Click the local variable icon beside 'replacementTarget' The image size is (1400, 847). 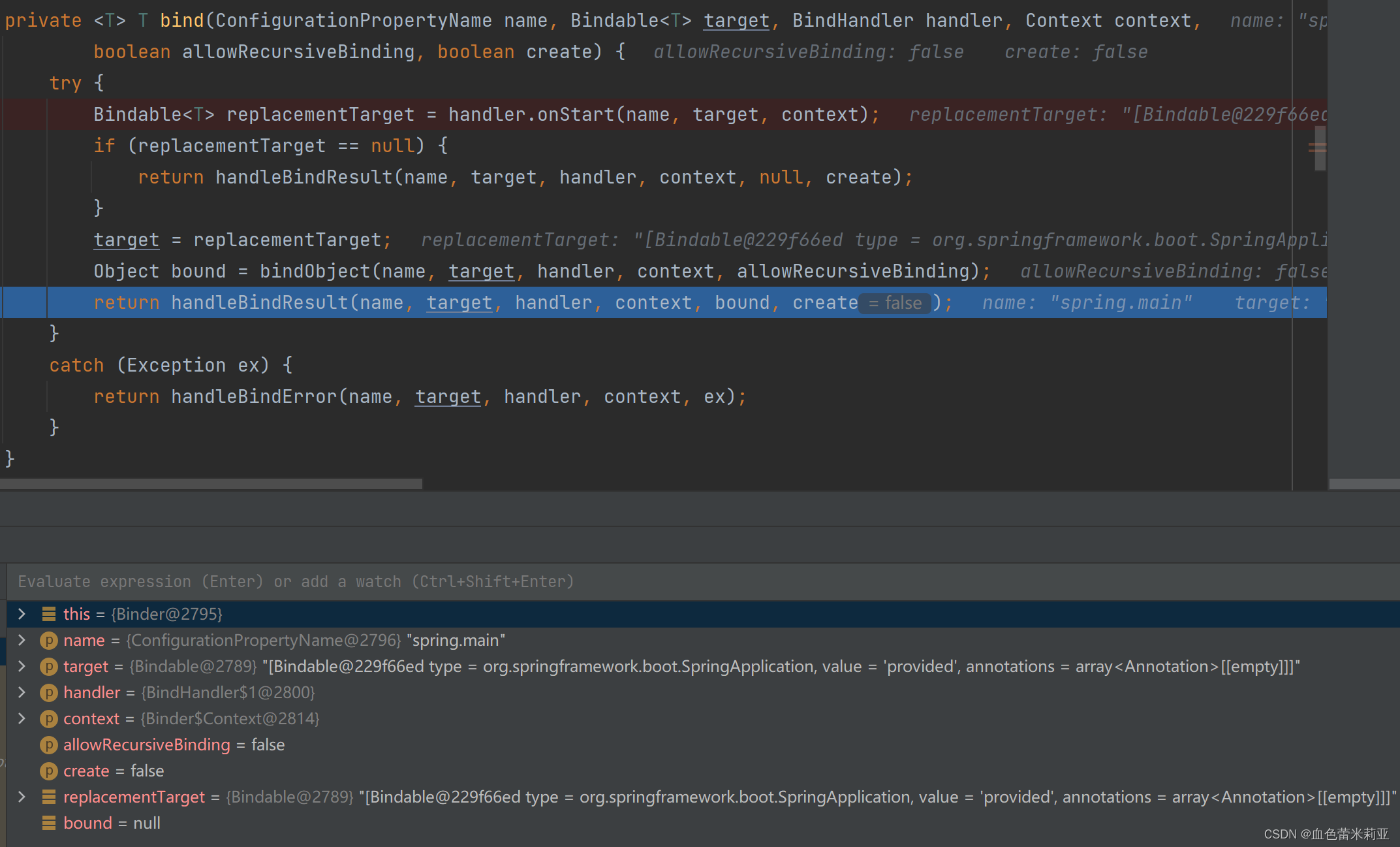pyautogui.click(x=48, y=797)
